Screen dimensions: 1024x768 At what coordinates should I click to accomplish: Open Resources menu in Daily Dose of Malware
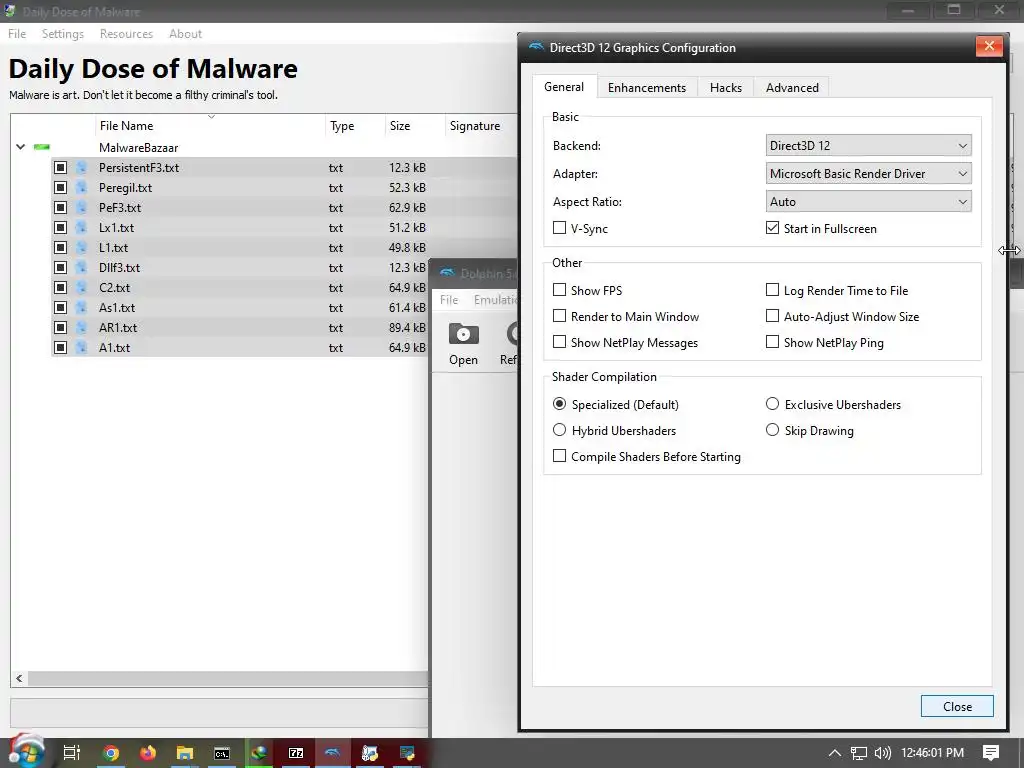(126, 34)
